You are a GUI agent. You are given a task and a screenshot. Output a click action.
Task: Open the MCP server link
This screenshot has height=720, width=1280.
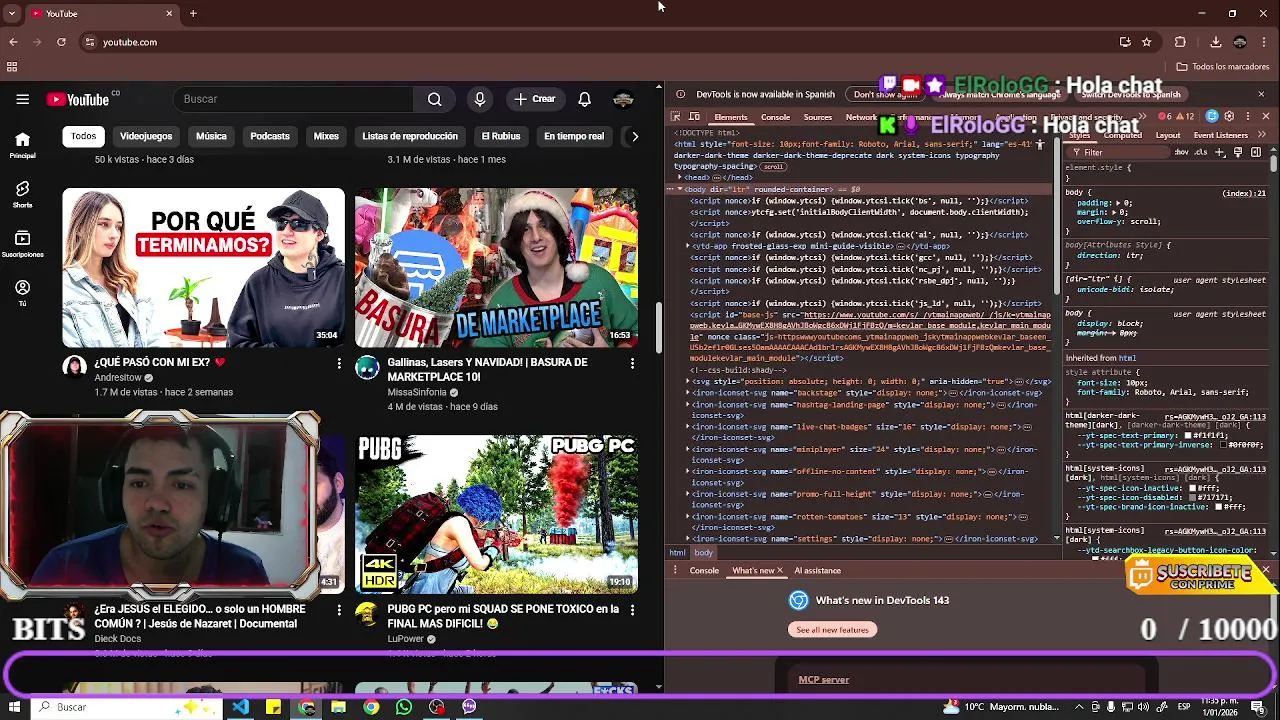pos(824,679)
